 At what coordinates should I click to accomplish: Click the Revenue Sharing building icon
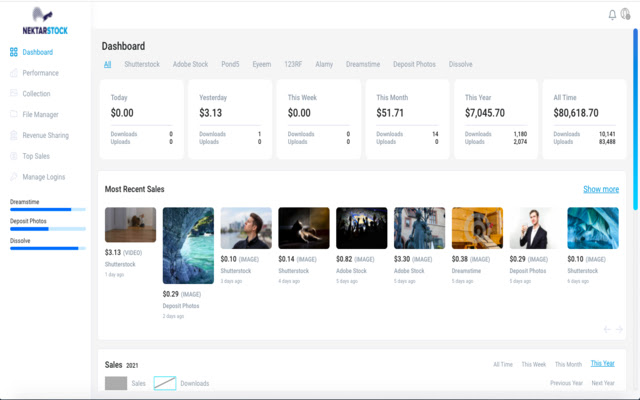pyautogui.click(x=13, y=135)
